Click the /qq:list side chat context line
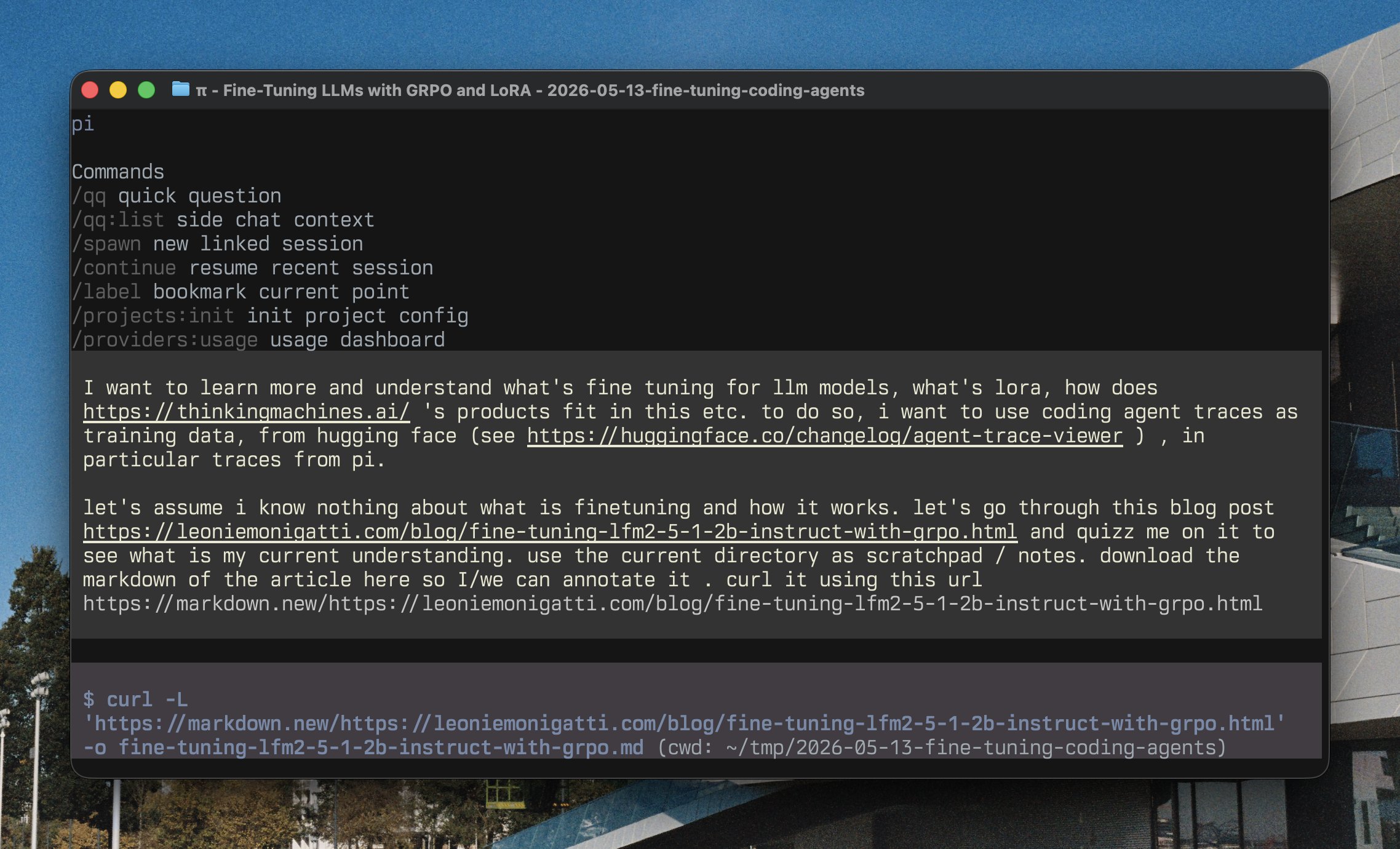Screen dimensions: 1400x849 coord(223,220)
